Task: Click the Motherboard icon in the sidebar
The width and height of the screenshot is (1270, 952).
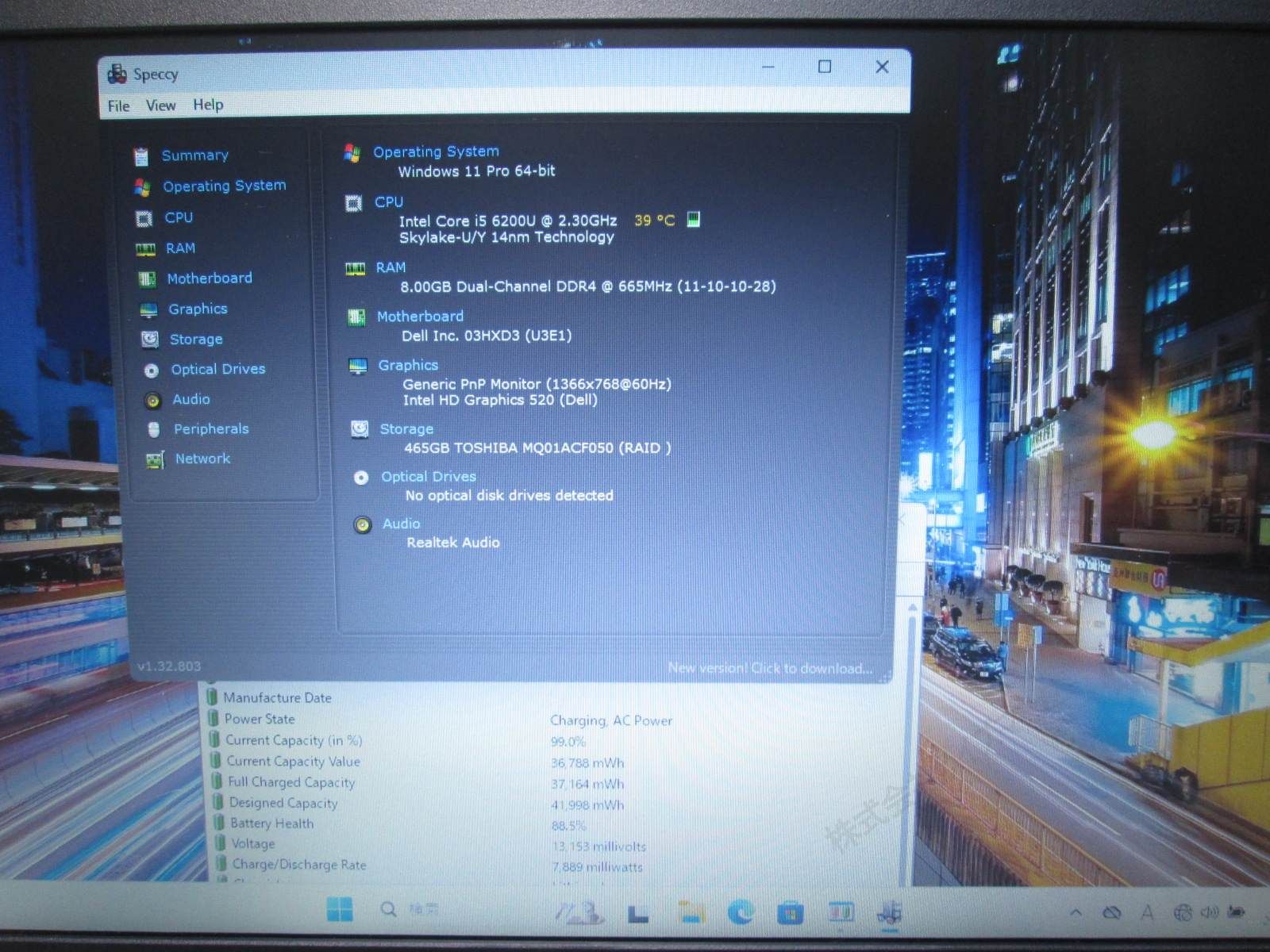Action: point(147,278)
